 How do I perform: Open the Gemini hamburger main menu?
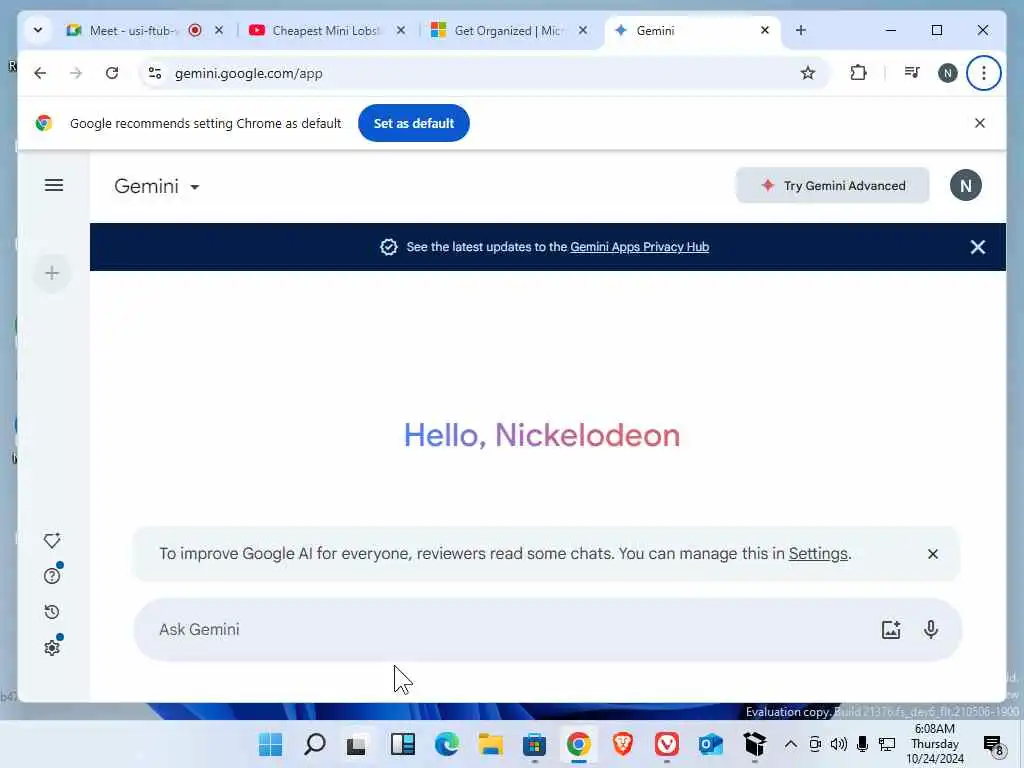click(54, 185)
